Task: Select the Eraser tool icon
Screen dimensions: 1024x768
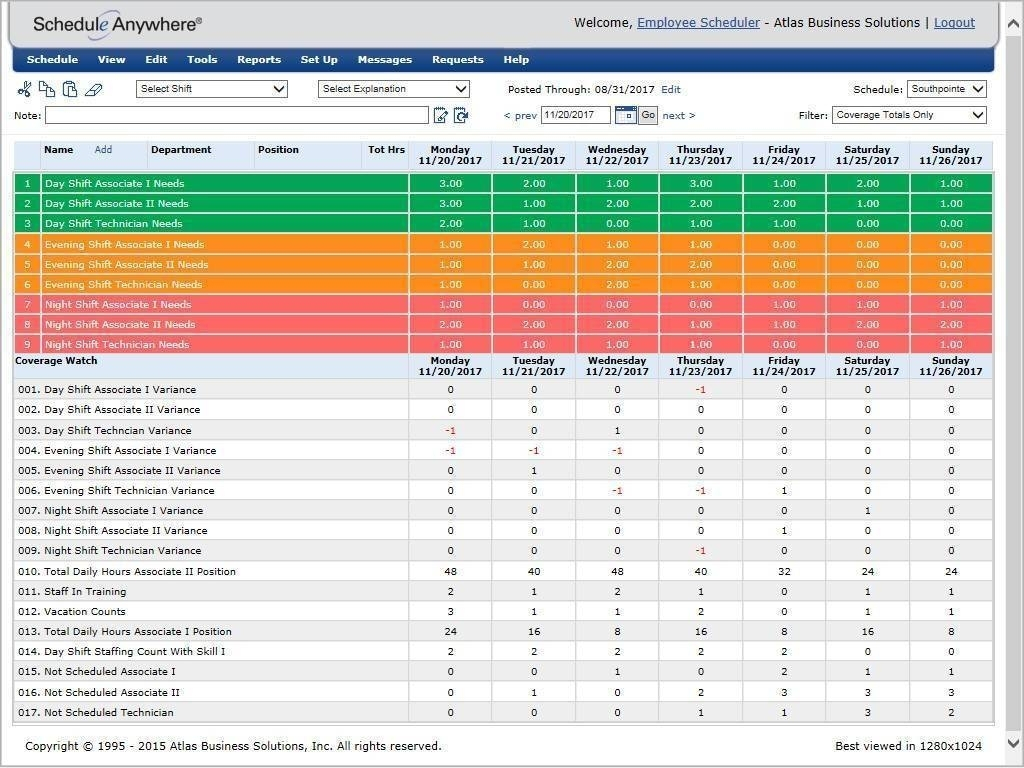Action: point(94,90)
